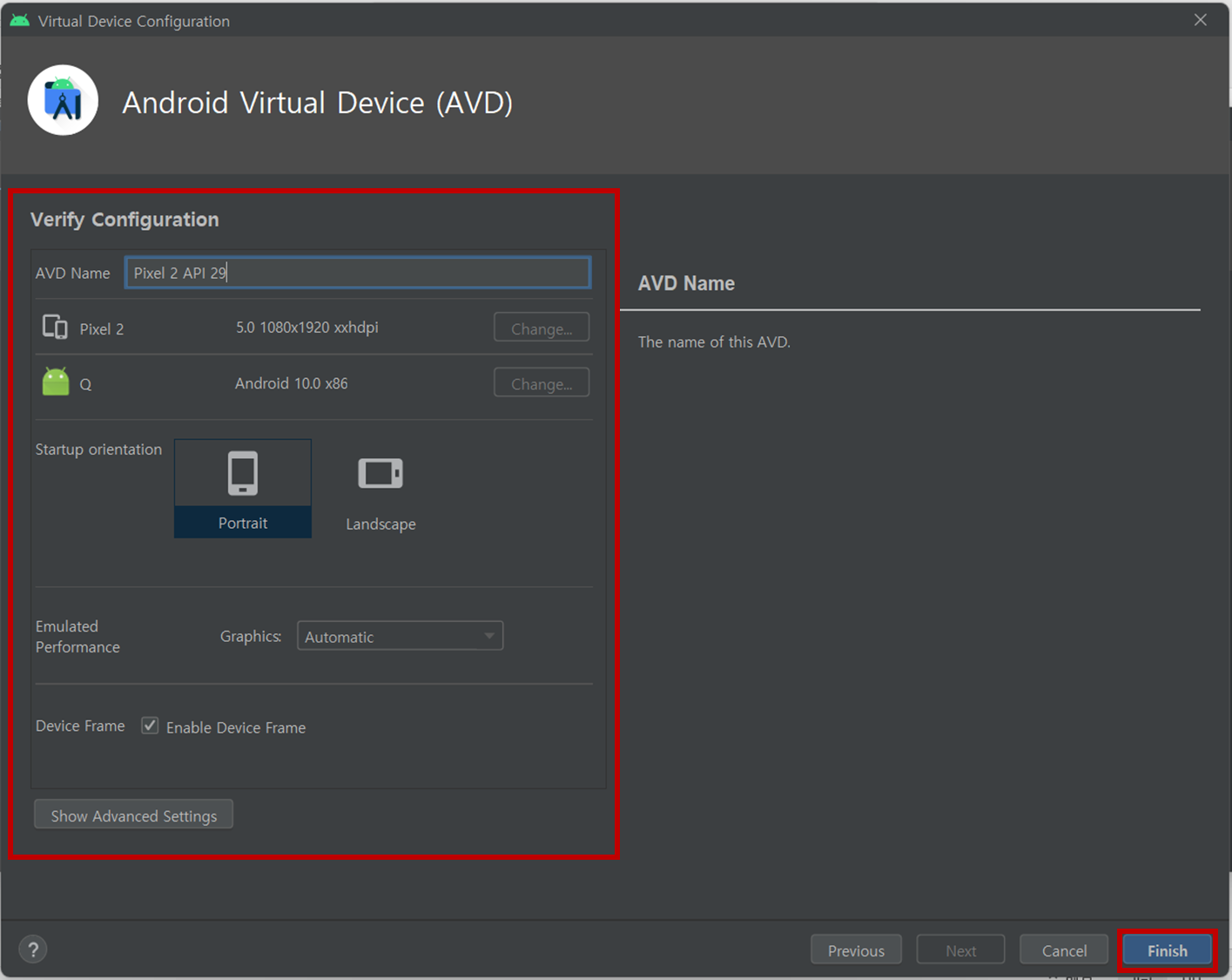This screenshot has height=980, width=1232.
Task: Click the 'Startup orientation' label
Action: click(x=98, y=449)
